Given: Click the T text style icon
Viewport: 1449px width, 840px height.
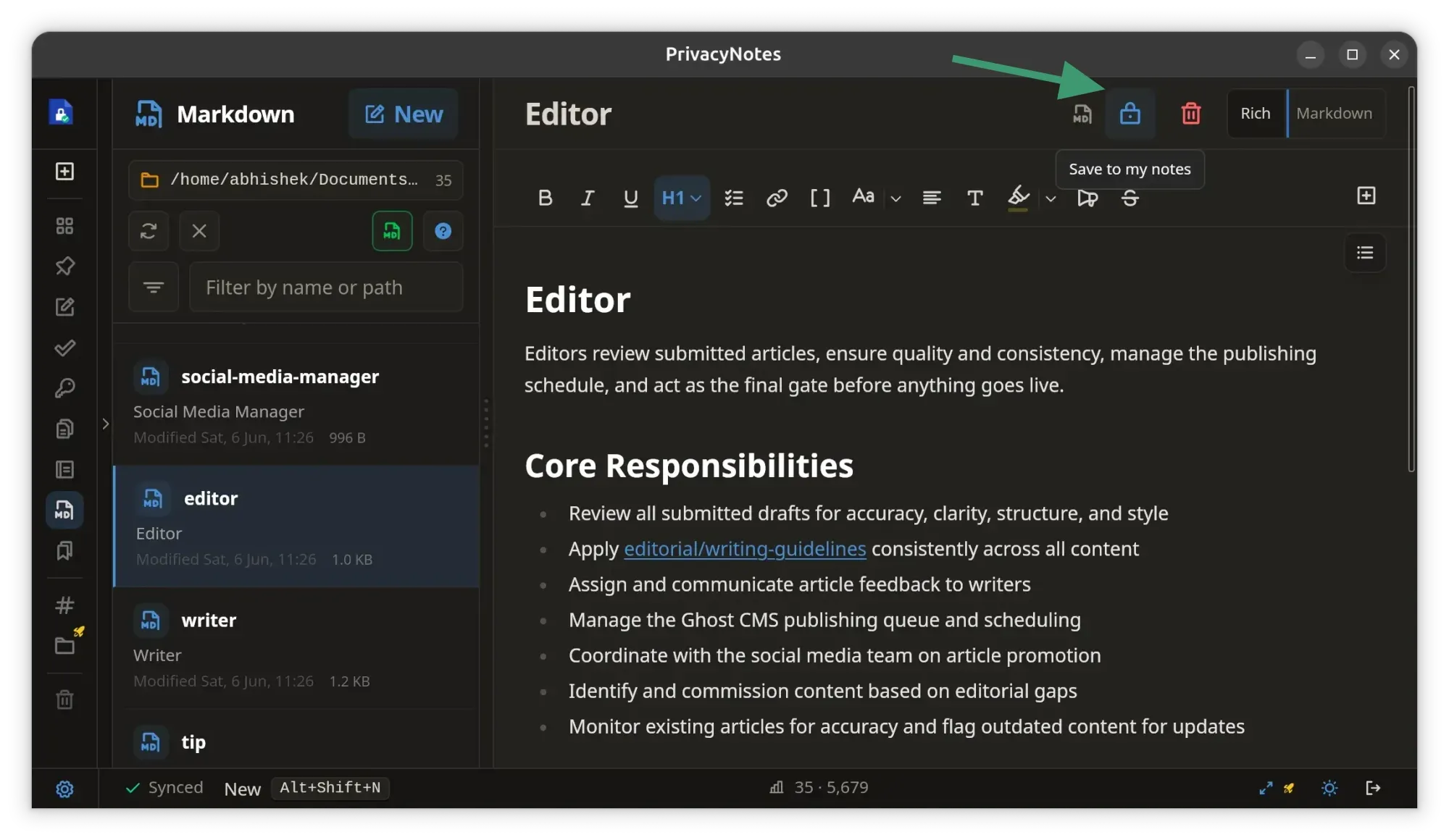Looking at the screenshot, I should coord(974,198).
